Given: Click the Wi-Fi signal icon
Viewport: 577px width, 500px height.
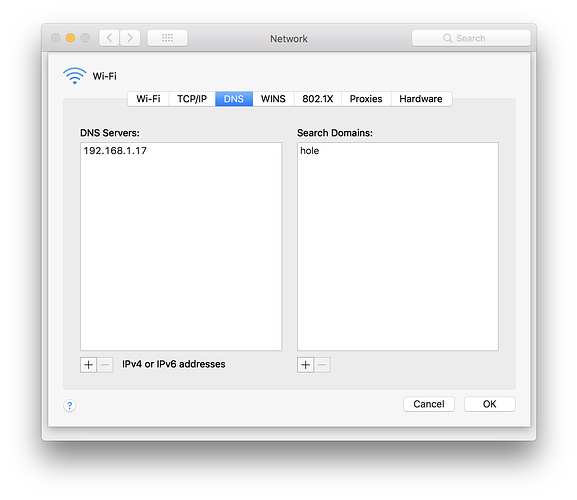Looking at the screenshot, I should click(x=75, y=76).
